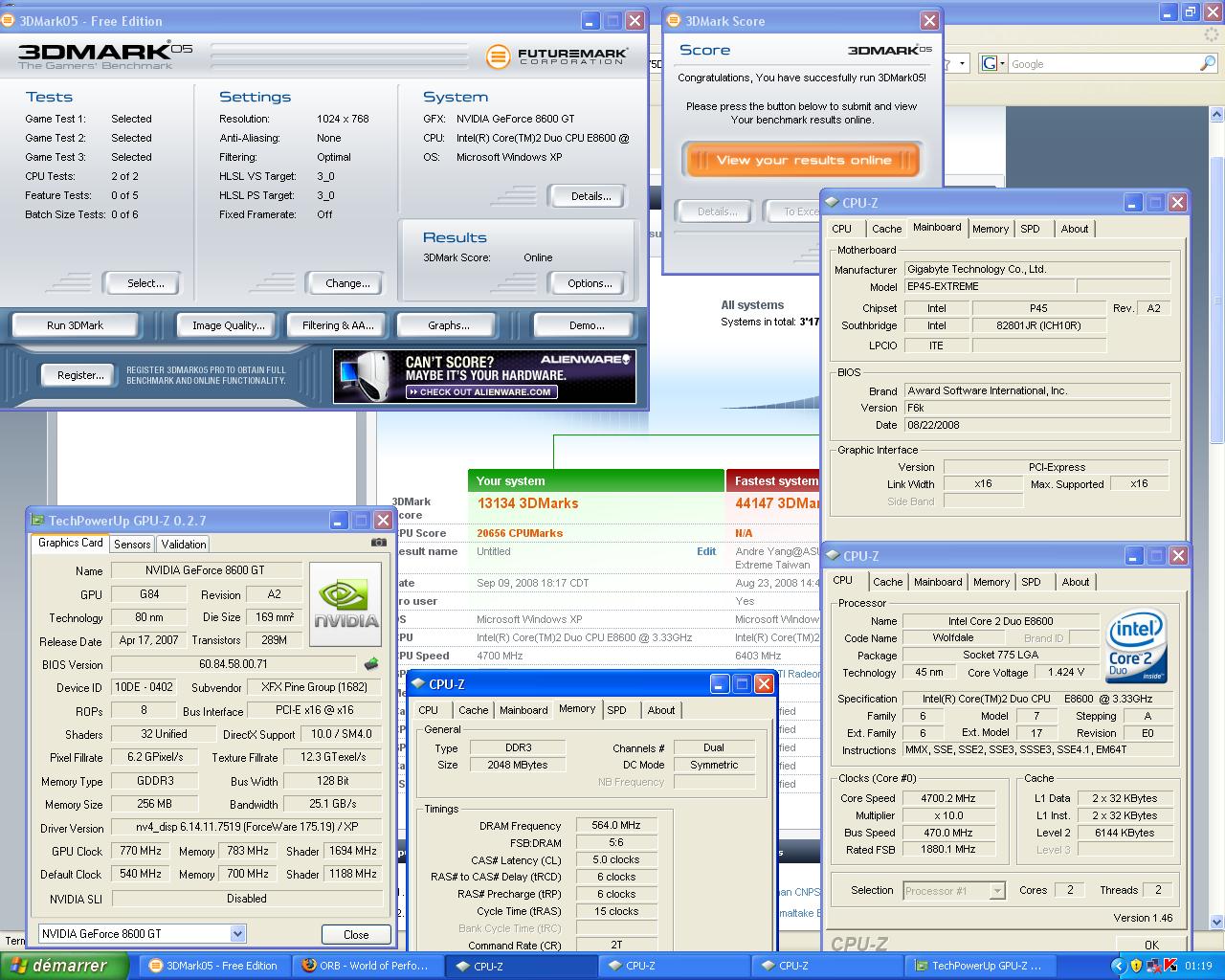
Task: Click Register... button in 3DMark05
Action: (x=80, y=375)
